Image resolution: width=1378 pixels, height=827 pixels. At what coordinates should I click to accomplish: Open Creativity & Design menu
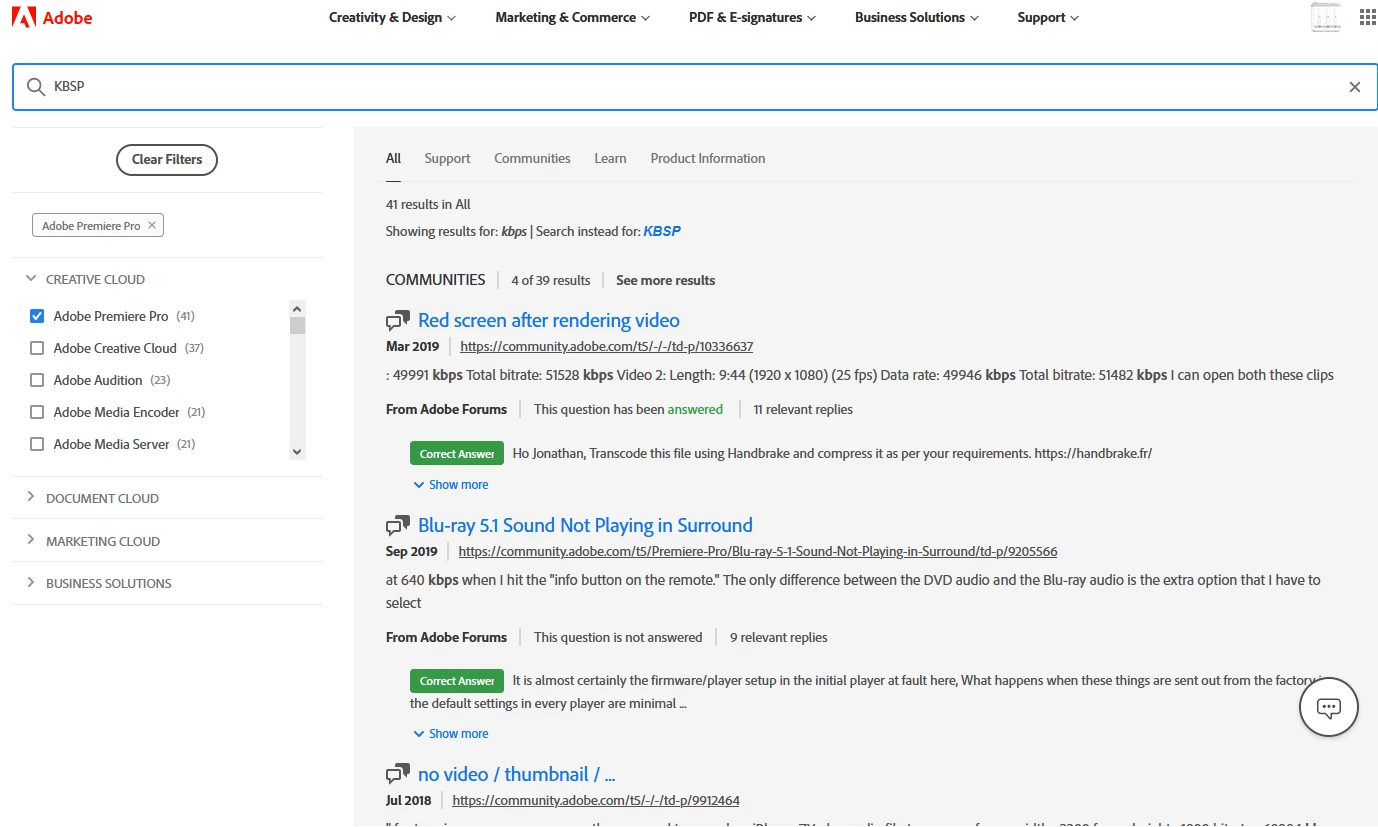(392, 17)
